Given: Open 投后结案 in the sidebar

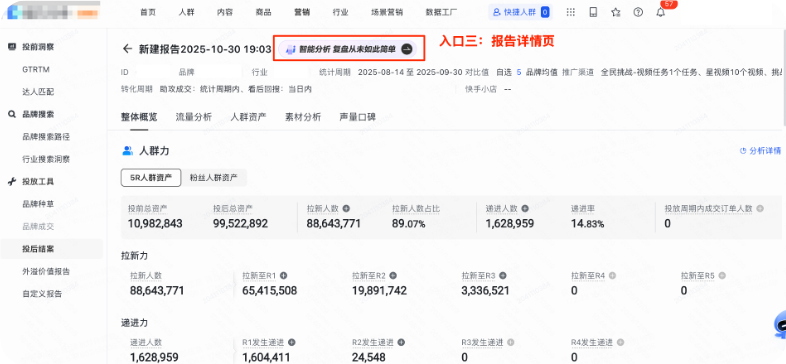Looking at the screenshot, I should (38, 249).
